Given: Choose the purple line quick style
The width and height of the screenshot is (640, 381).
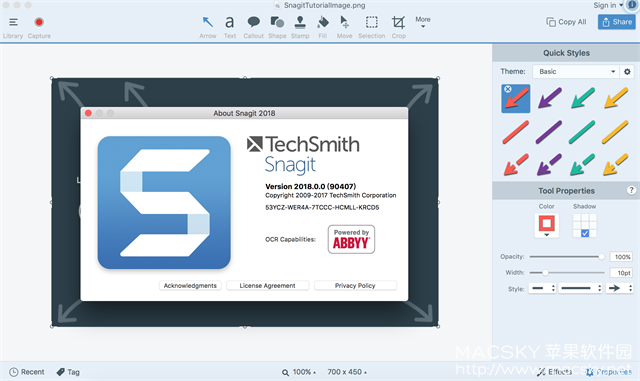Looking at the screenshot, I should click(549, 132).
